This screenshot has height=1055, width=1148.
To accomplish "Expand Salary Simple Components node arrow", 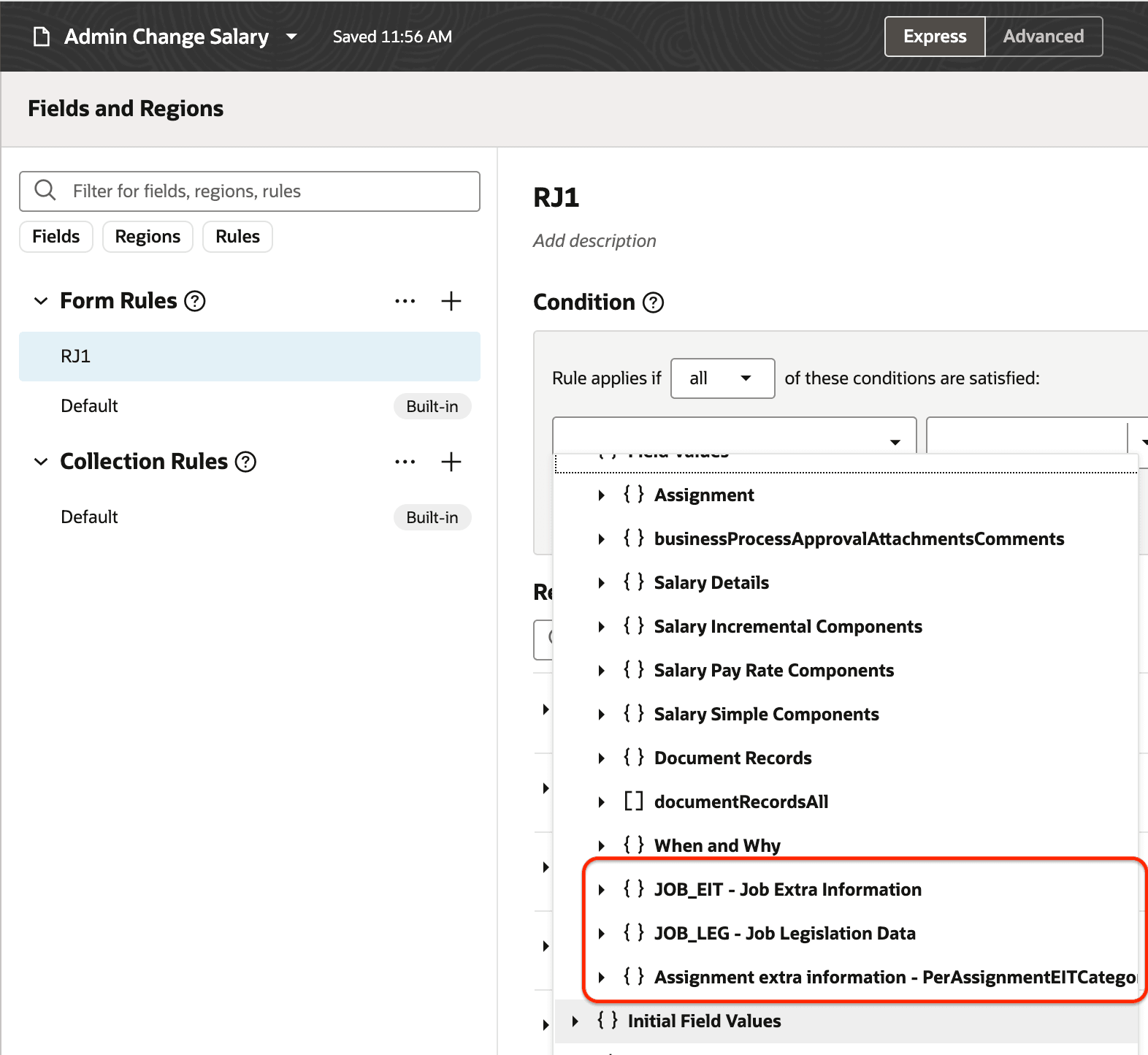I will pyautogui.click(x=601, y=715).
